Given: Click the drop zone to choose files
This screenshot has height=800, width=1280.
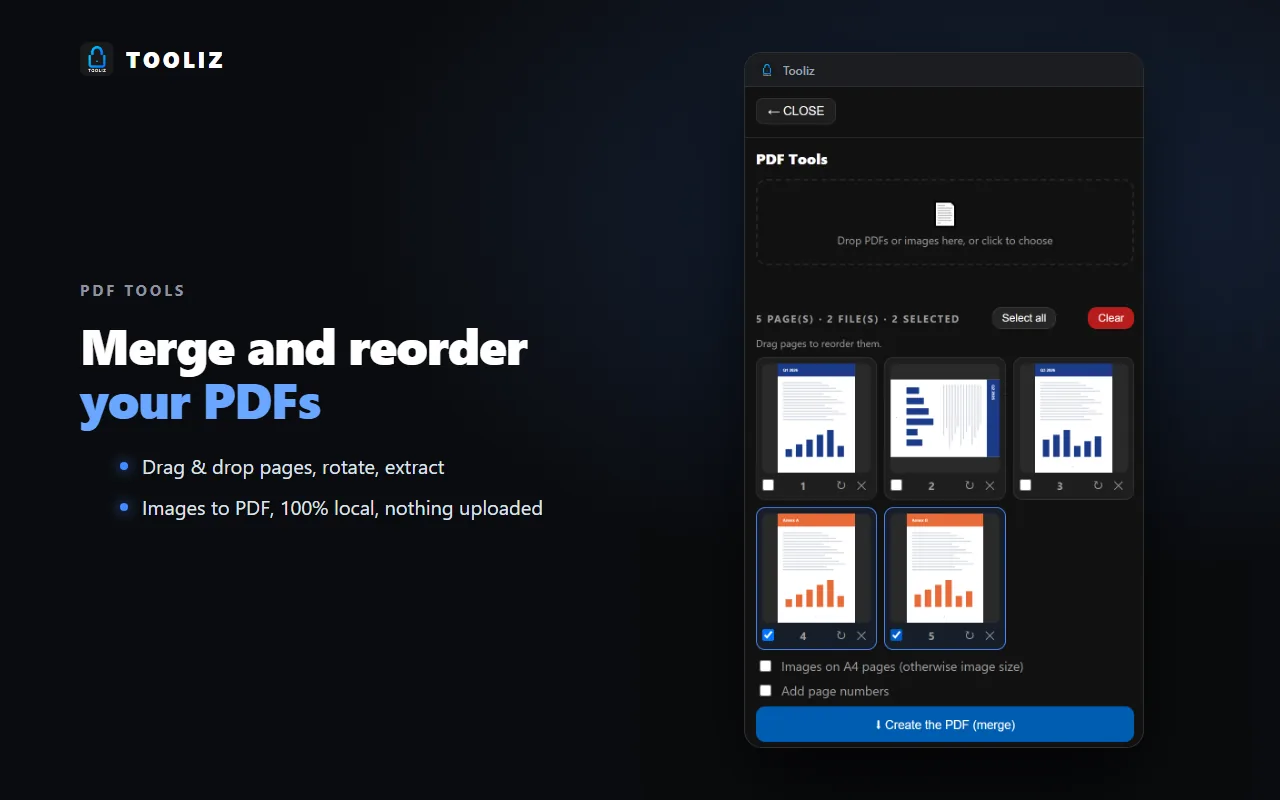Looking at the screenshot, I should pyautogui.click(x=945, y=222).
